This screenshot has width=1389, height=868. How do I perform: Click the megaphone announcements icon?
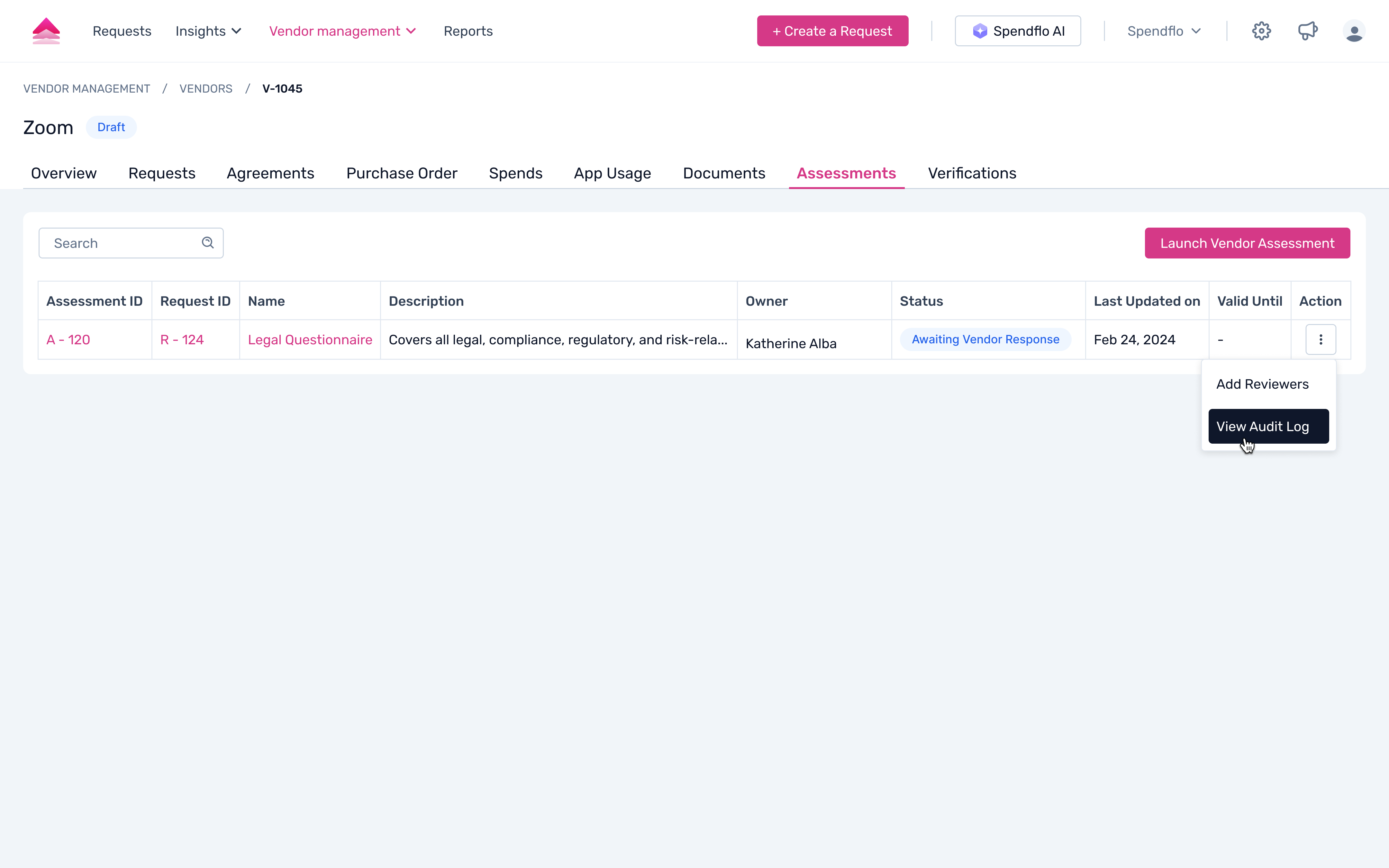[x=1308, y=31]
